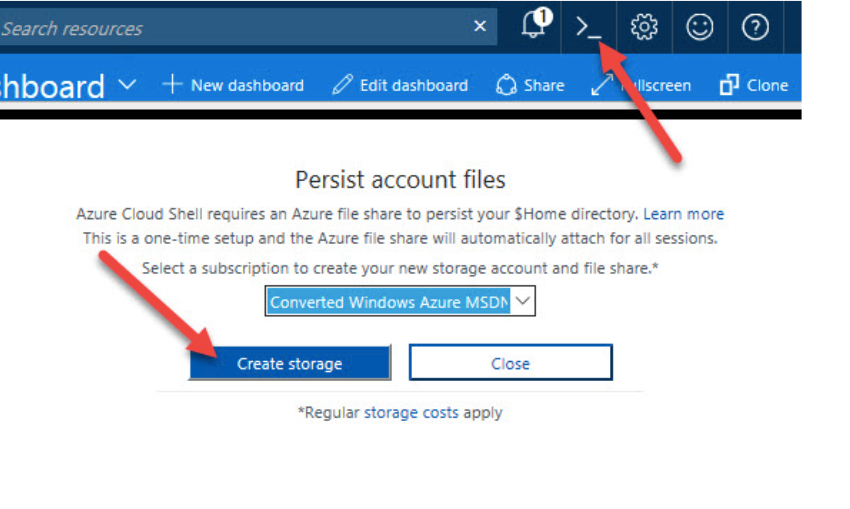Viewport: 850px width, 509px height.
Task: Select Converted Windows Azure MSDN subscription field
Action: 400,301
